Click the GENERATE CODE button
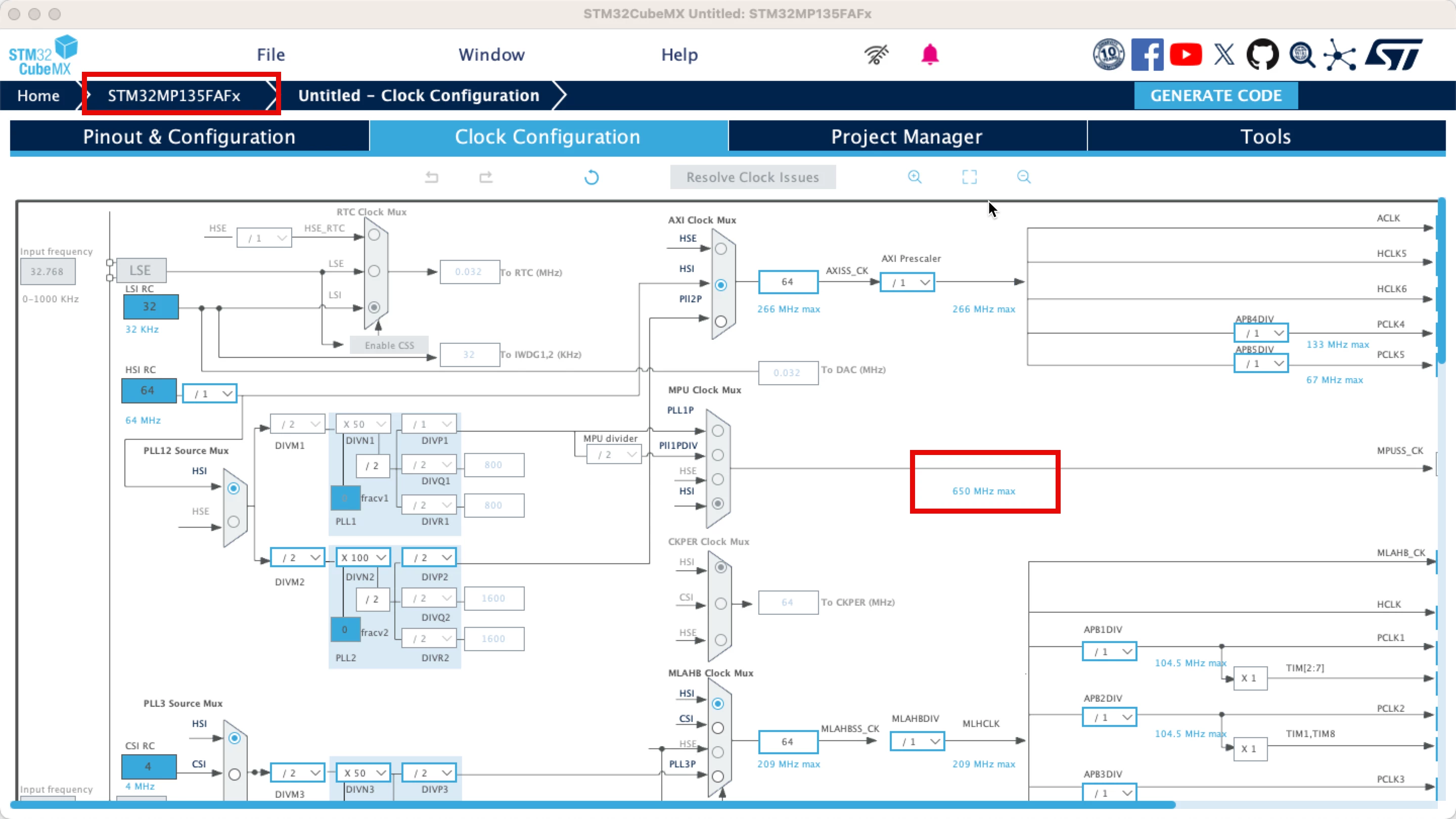 [1216, 96]
